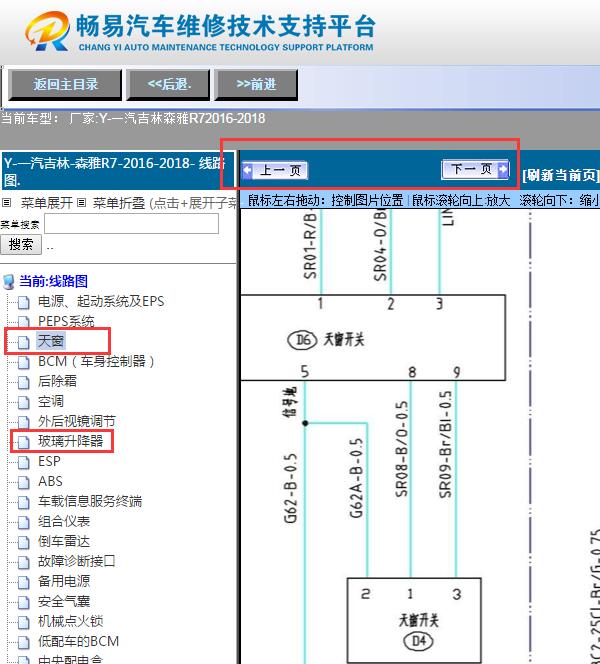
Task: Click the 畅易 platform logo icon
Action: click(x=47, y=31)
